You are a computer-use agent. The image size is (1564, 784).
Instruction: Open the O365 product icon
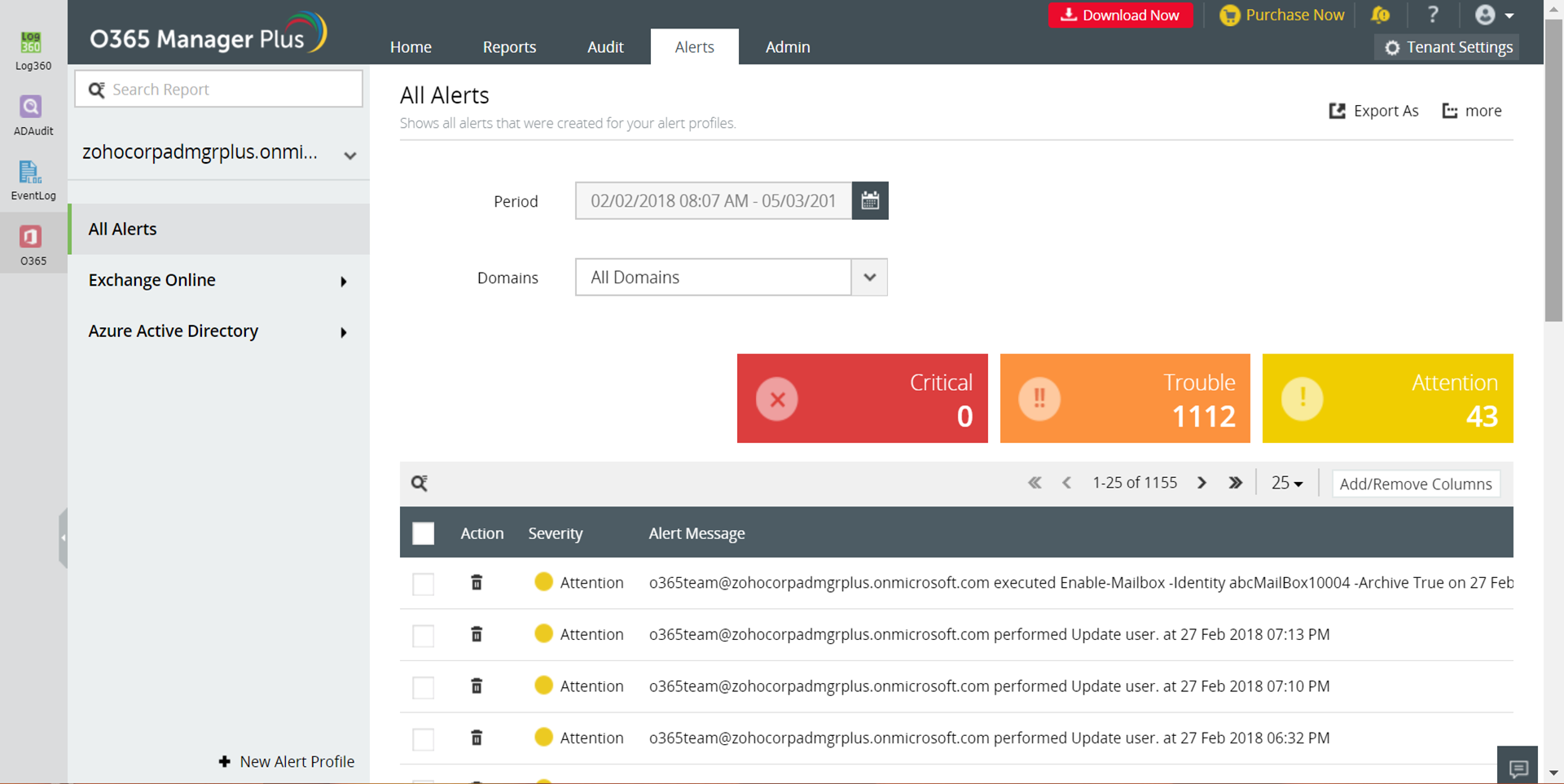[33, 244]
